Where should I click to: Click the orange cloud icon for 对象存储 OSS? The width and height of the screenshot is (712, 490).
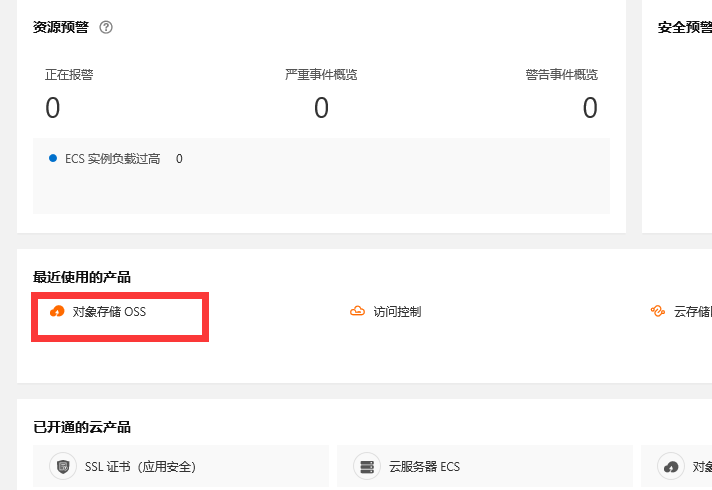coord(57,312)
